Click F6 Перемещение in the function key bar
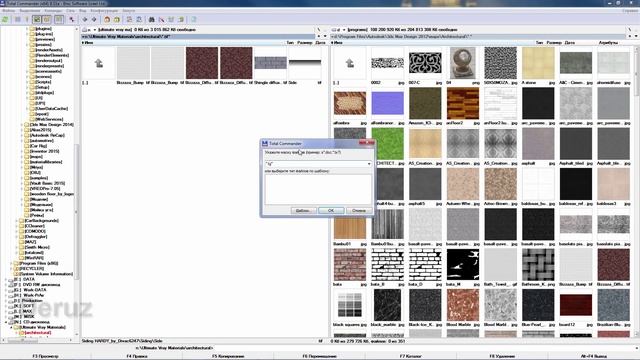This screenshot has width=640, height=360. tap(320, 356)
